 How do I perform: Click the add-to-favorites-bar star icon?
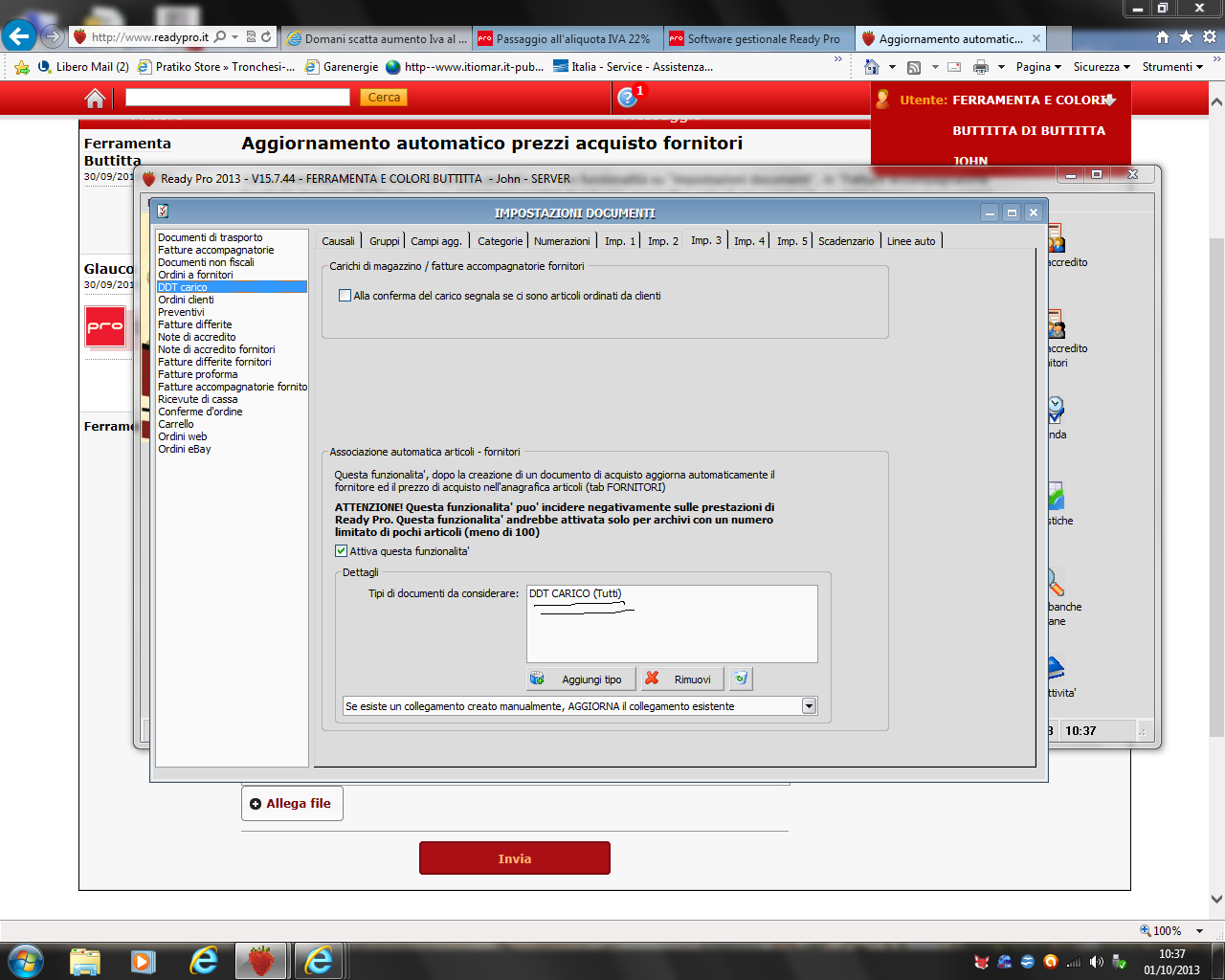tap(22, 67)
